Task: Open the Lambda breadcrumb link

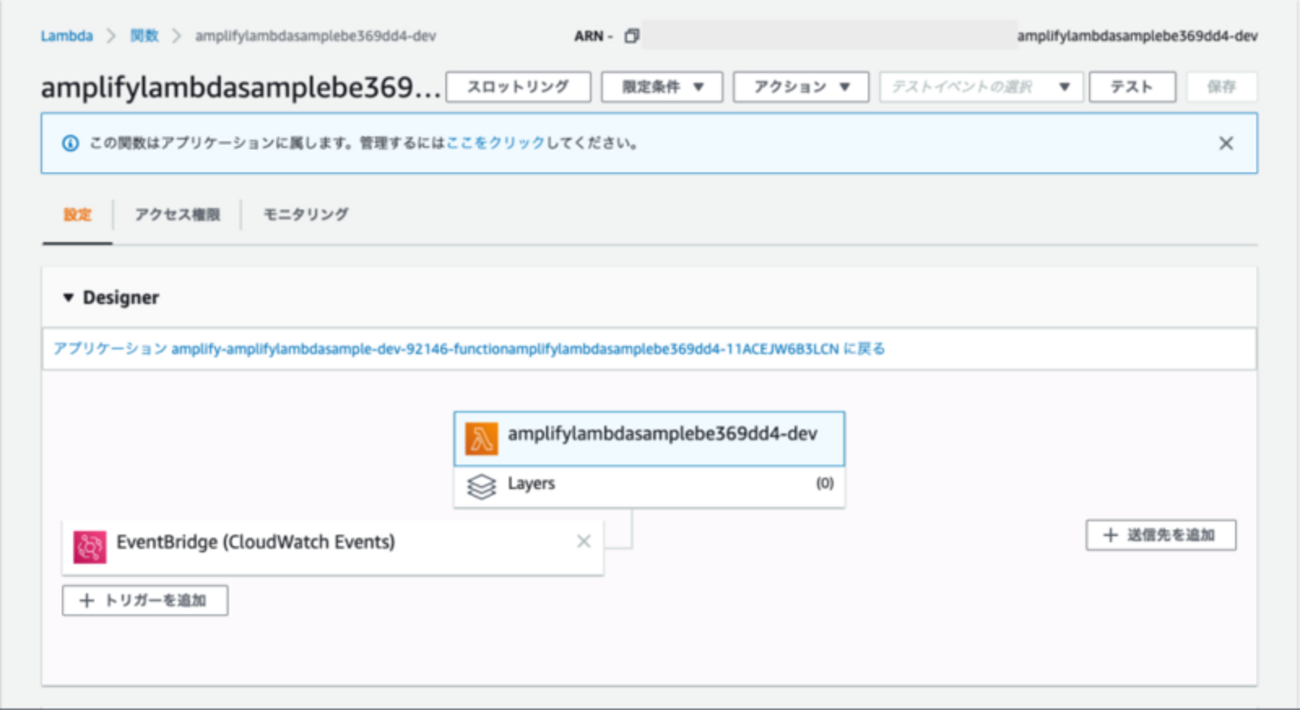Action: point(66,36)
